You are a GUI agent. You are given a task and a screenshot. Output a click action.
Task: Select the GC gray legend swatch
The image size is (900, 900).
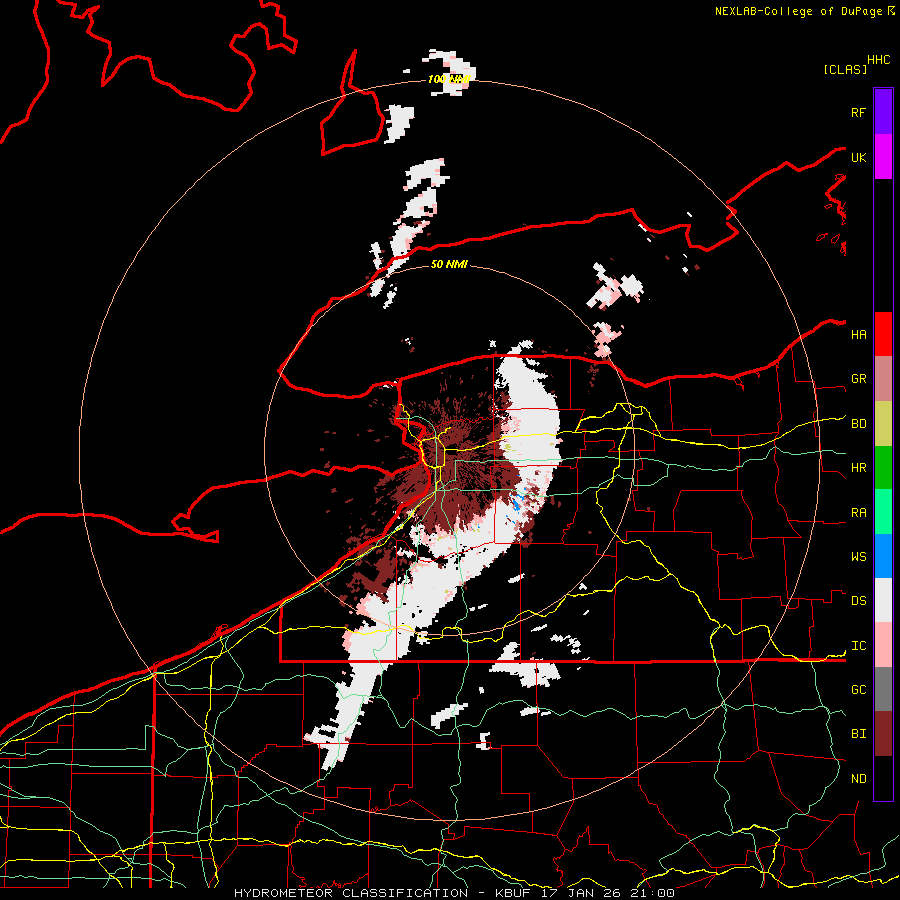[x=883, y=689]
